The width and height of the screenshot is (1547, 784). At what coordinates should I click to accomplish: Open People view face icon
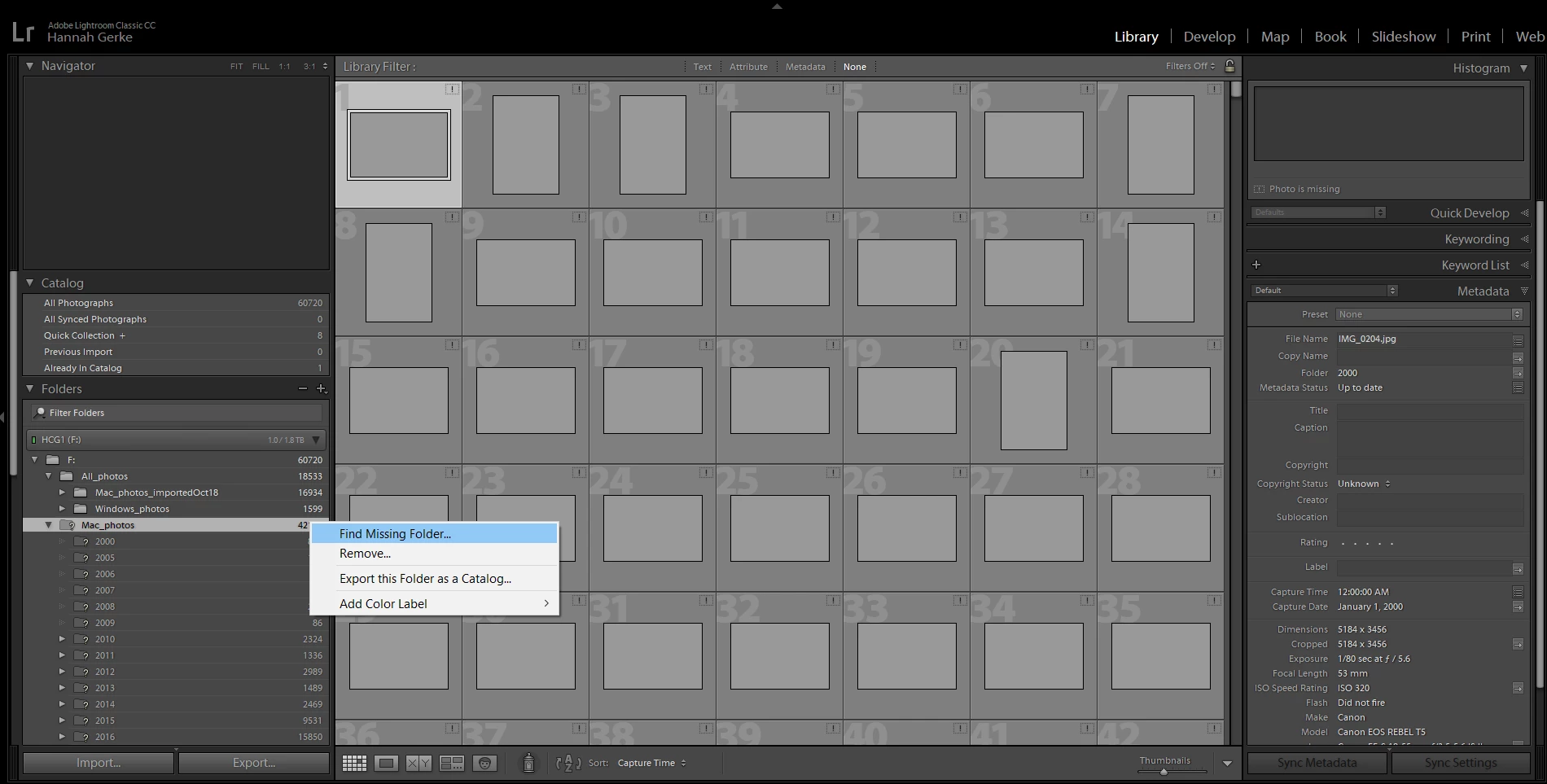click(484, 763)
